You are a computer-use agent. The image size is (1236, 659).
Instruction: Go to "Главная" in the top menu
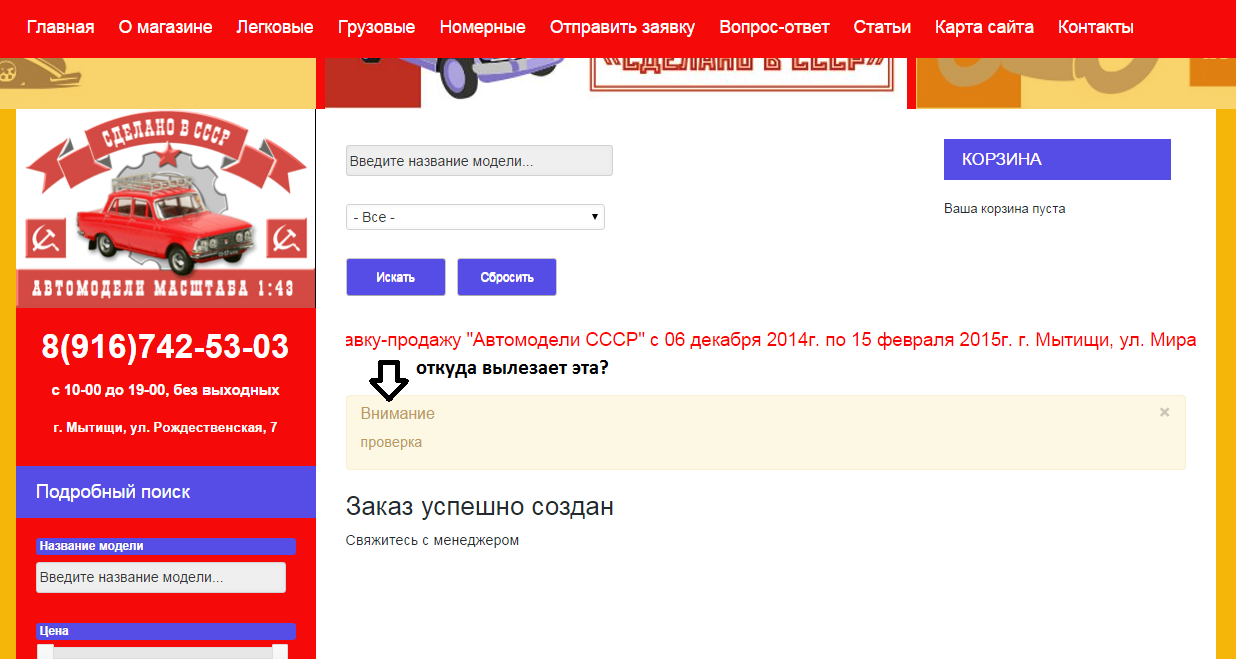[60, 27]
